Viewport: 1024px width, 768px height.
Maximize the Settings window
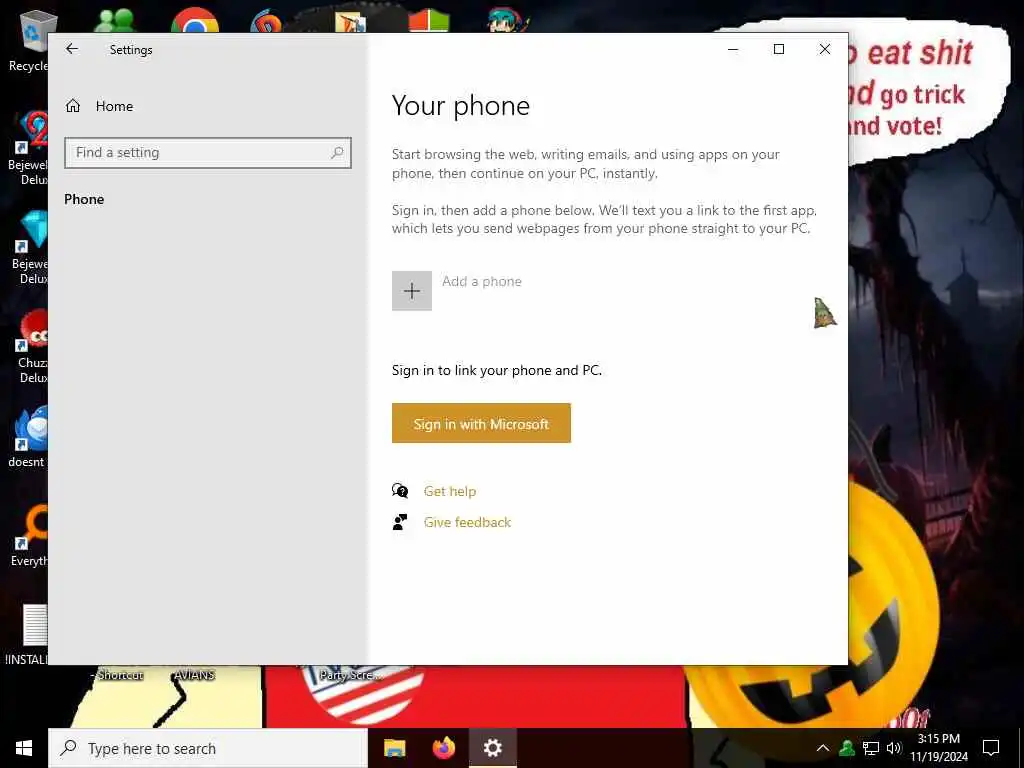tap(778, 49)
